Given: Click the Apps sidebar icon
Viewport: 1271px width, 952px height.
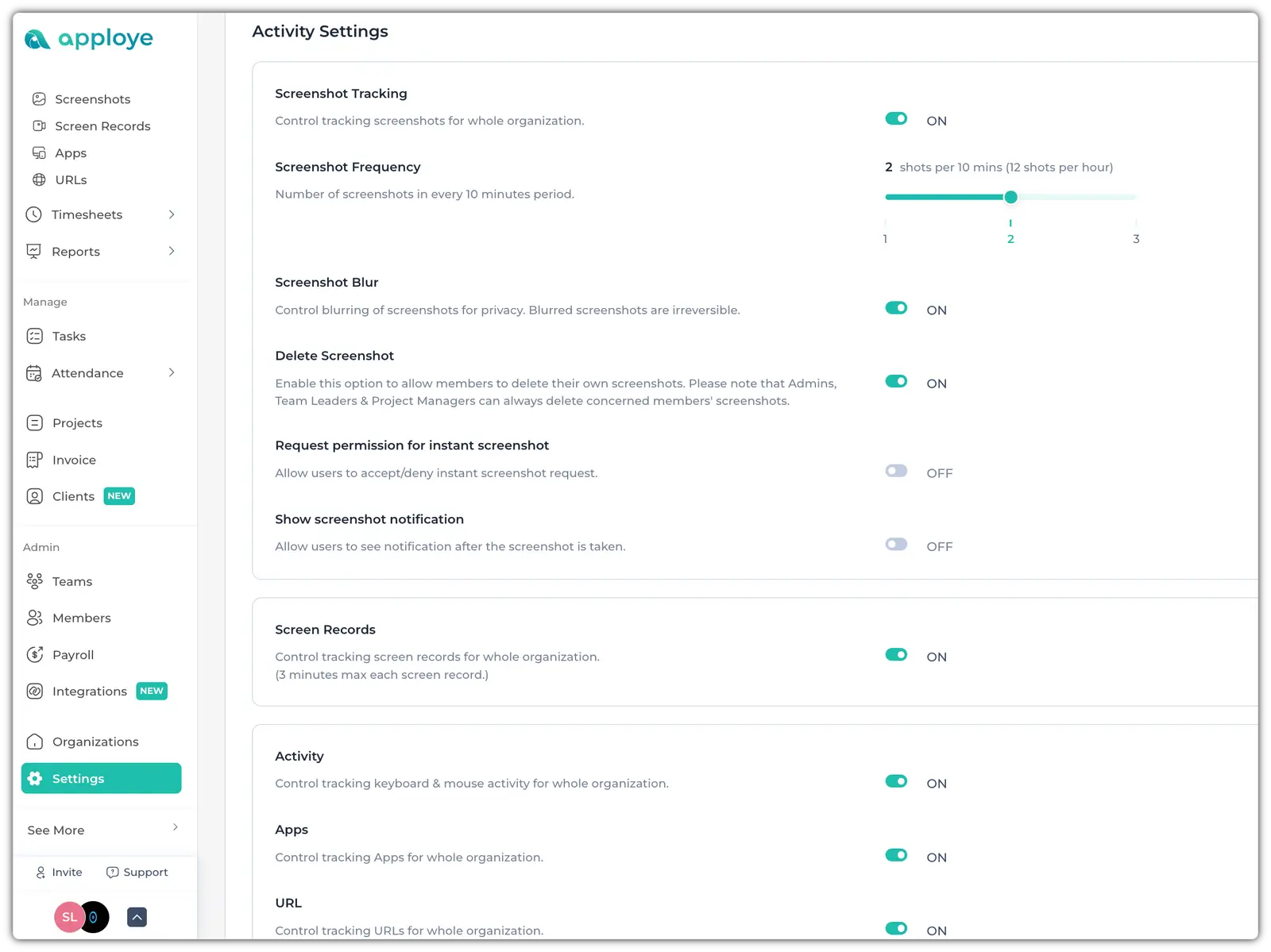Looking at the screenshot, I should (x=39, y=153).
